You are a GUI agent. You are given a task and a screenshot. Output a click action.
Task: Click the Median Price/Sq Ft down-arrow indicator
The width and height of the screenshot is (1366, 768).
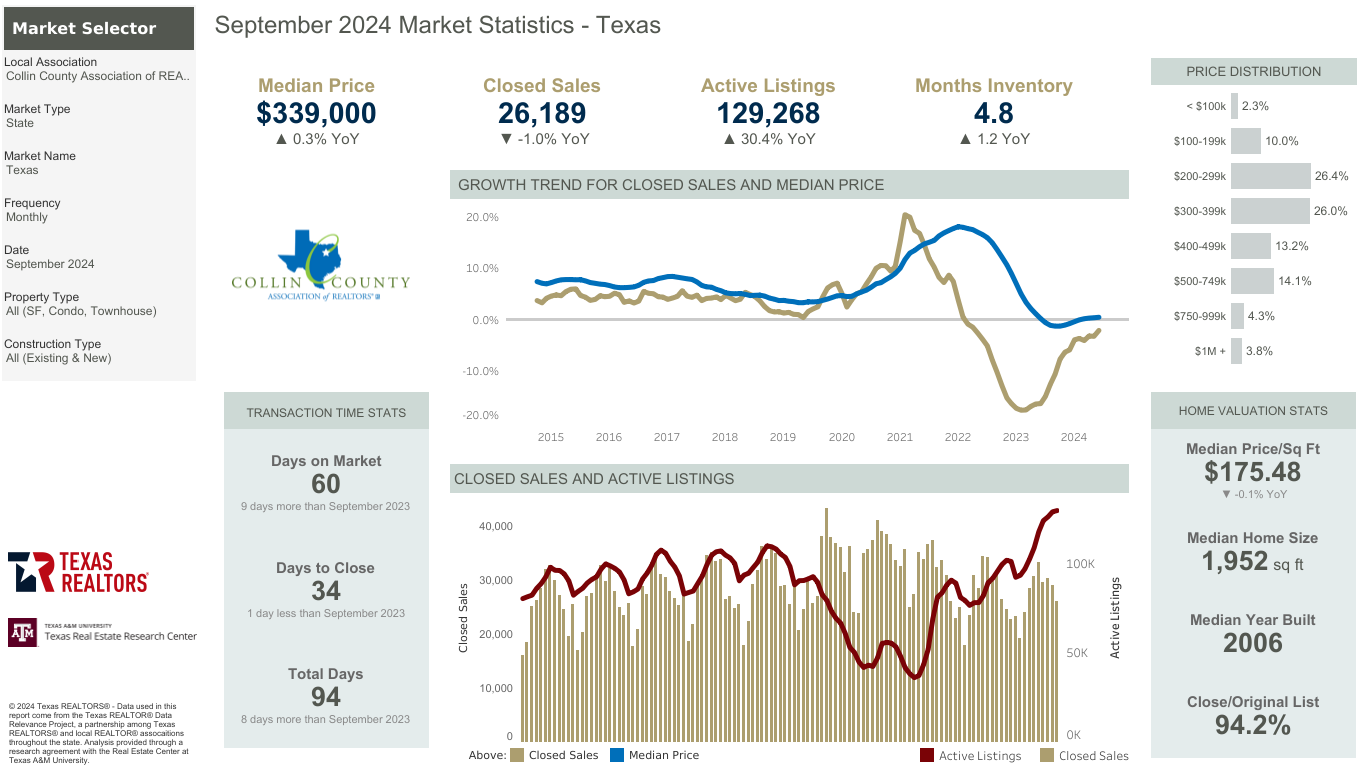click(1227, 494)
